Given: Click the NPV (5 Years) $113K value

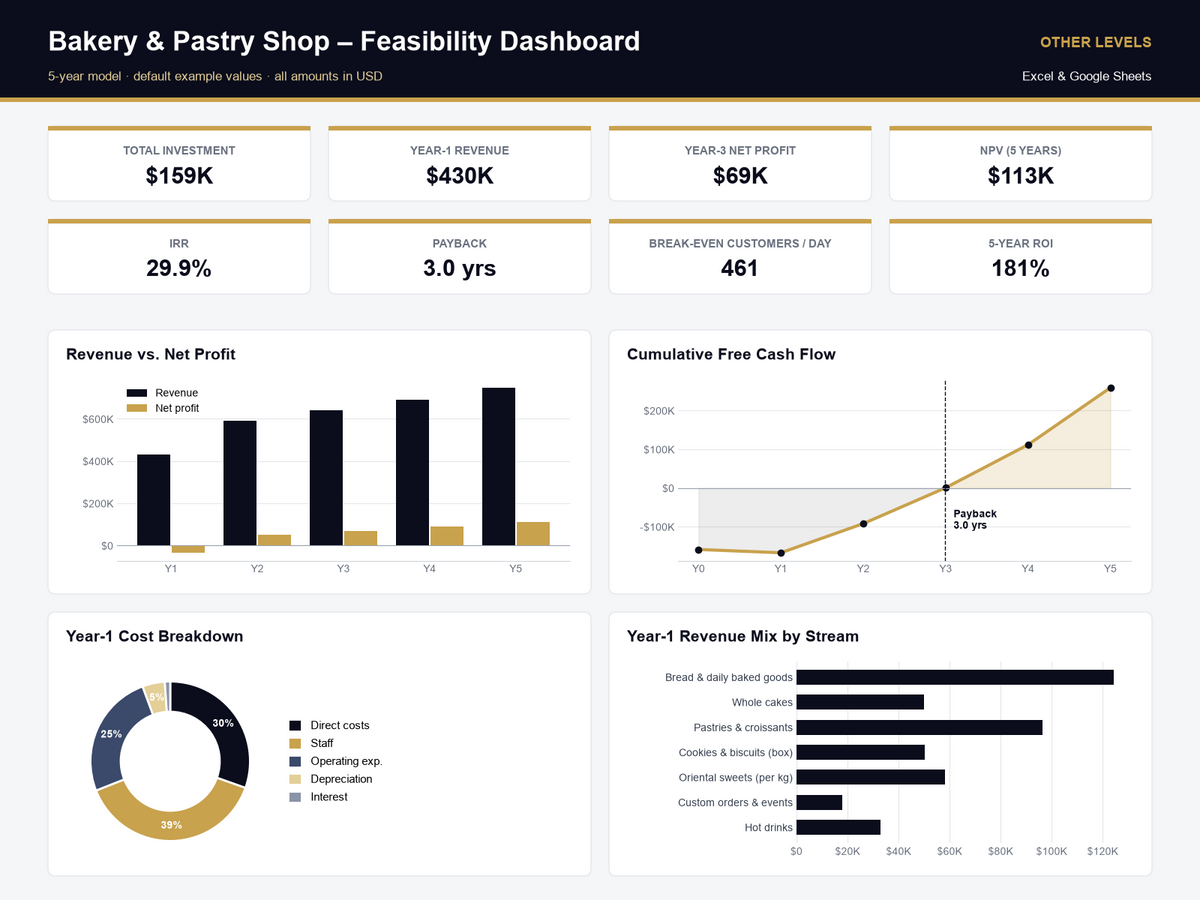Looking at the screenshot, I should pos(1020,176).
